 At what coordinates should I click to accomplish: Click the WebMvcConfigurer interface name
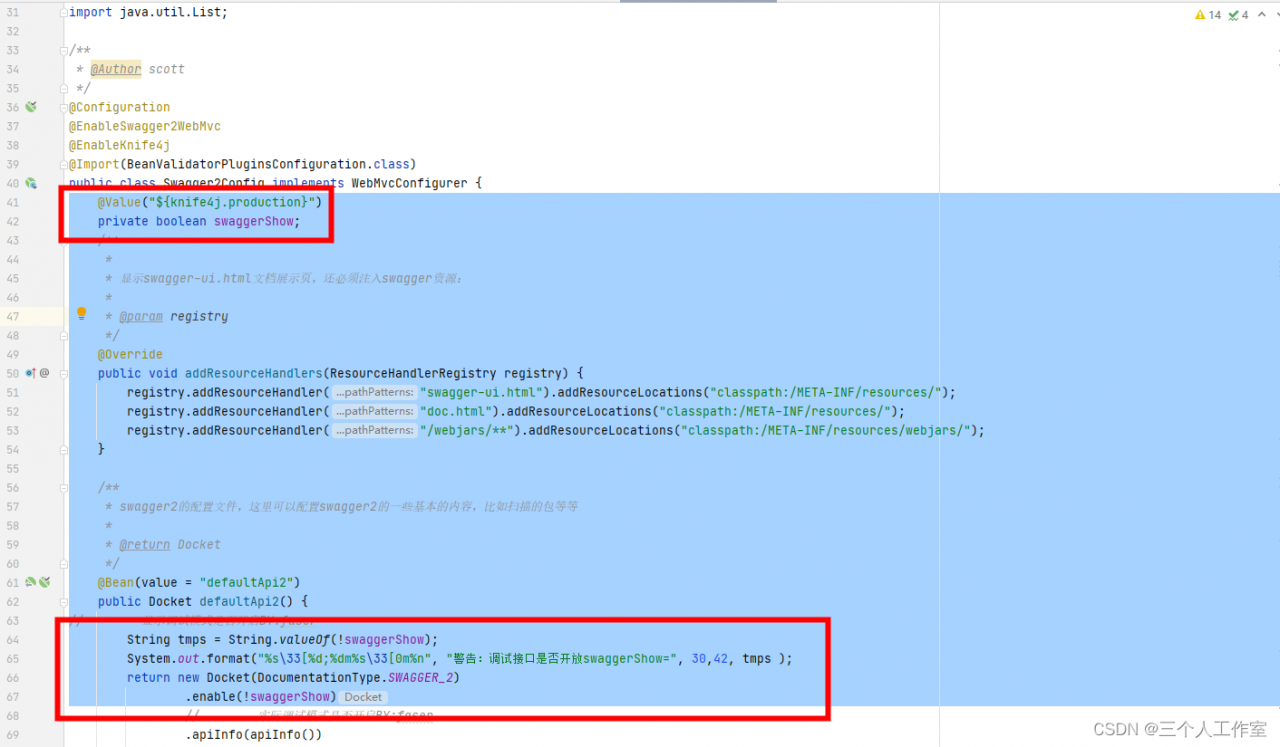click(409, 183)
